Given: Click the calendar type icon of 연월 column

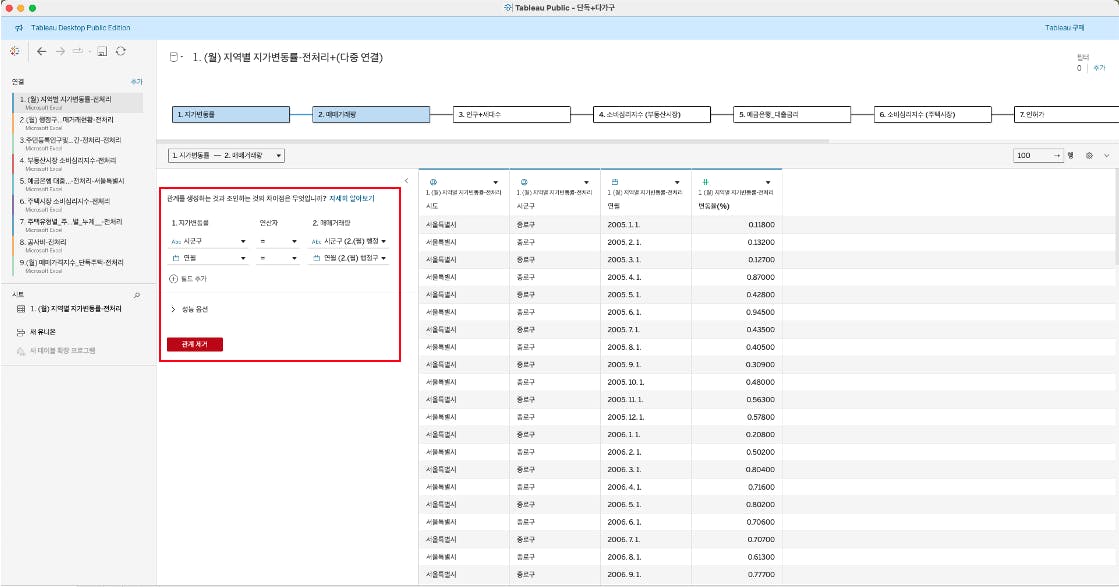Looking at the screenshot, I should click(615, 183).
